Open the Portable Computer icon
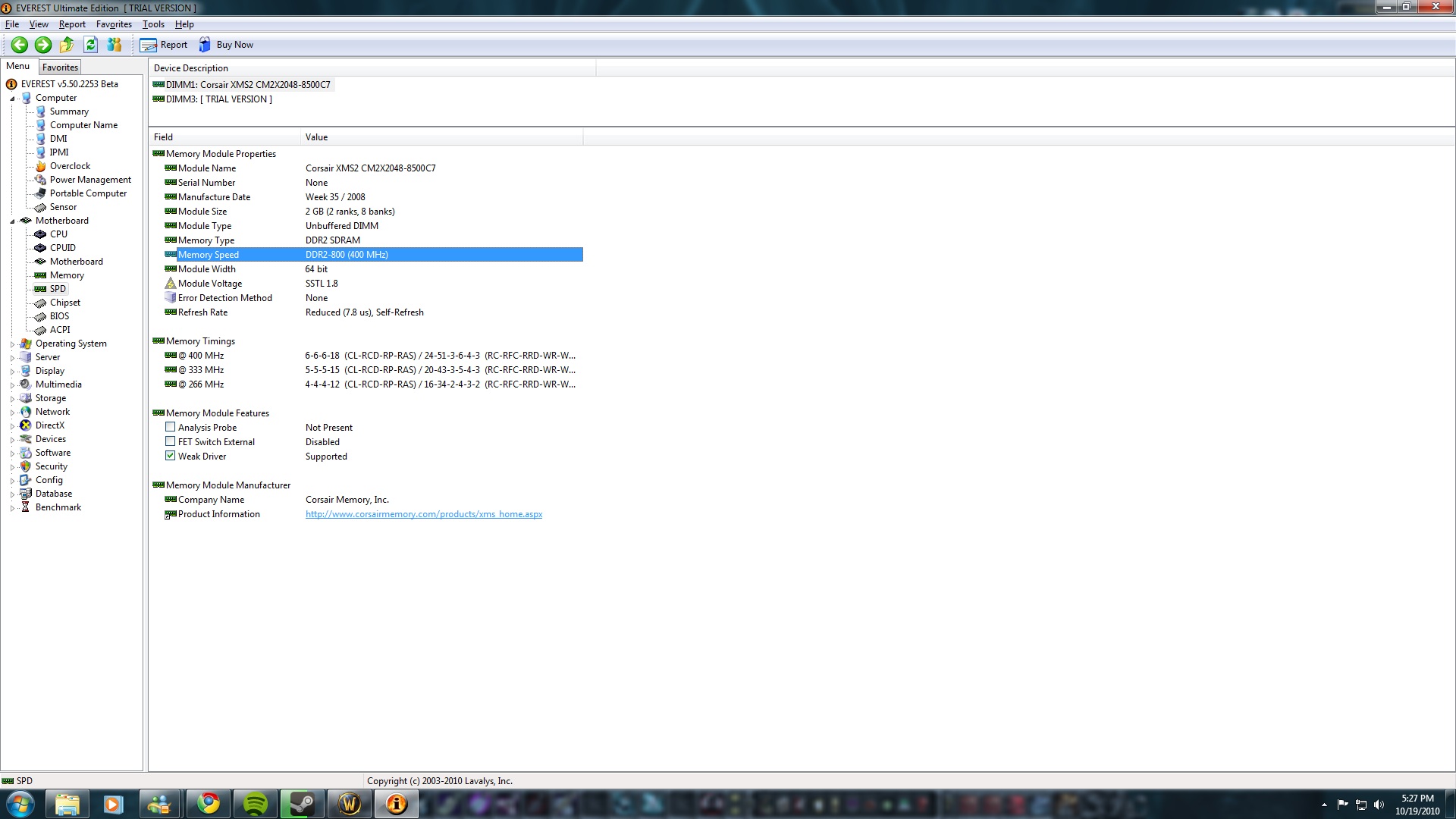The height and width of the screenshot is (819, 1456). click(41, 193)
